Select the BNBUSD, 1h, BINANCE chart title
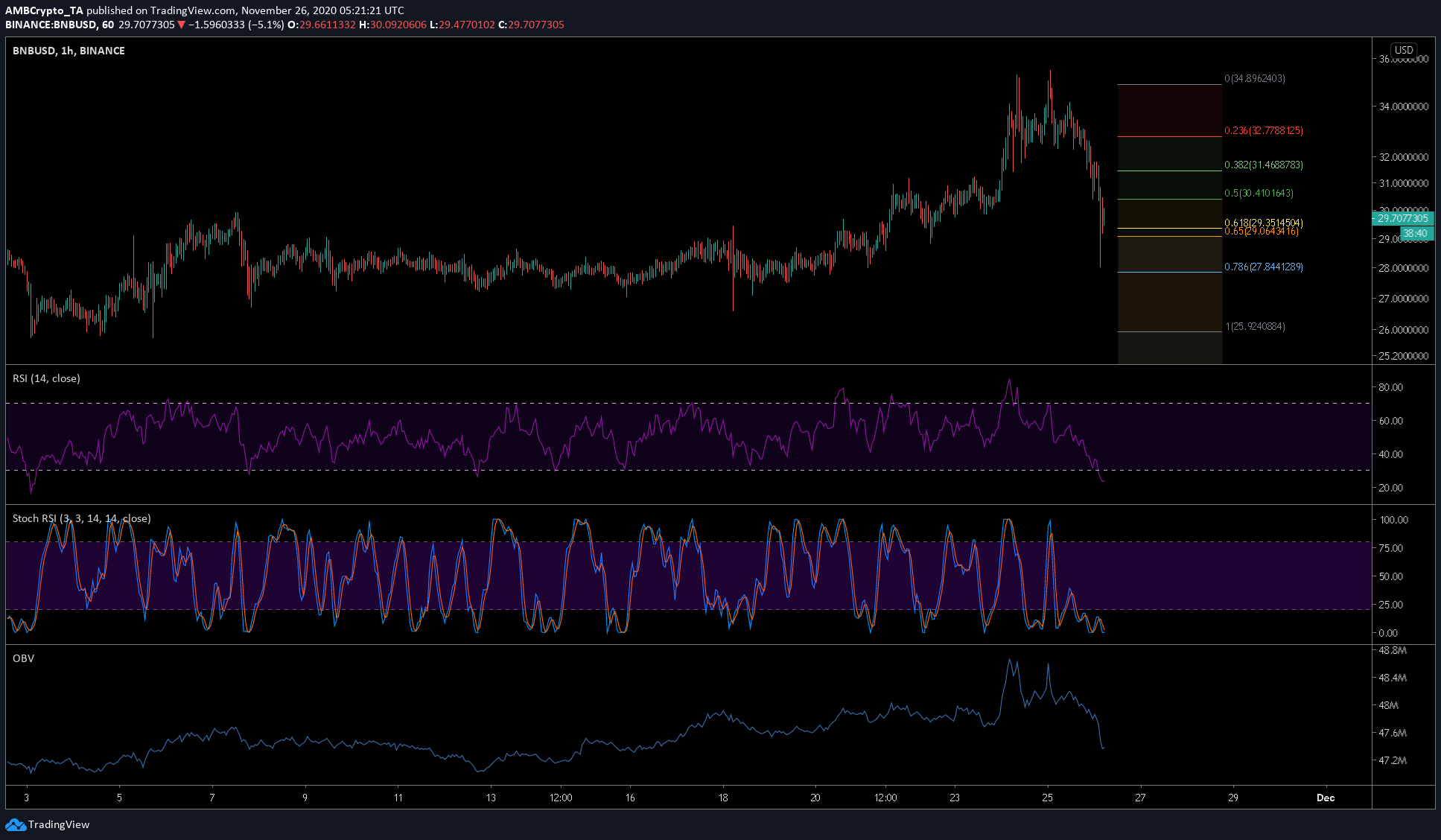The height and width of the screenshot is (840, 1441). (x=69, y=51)
